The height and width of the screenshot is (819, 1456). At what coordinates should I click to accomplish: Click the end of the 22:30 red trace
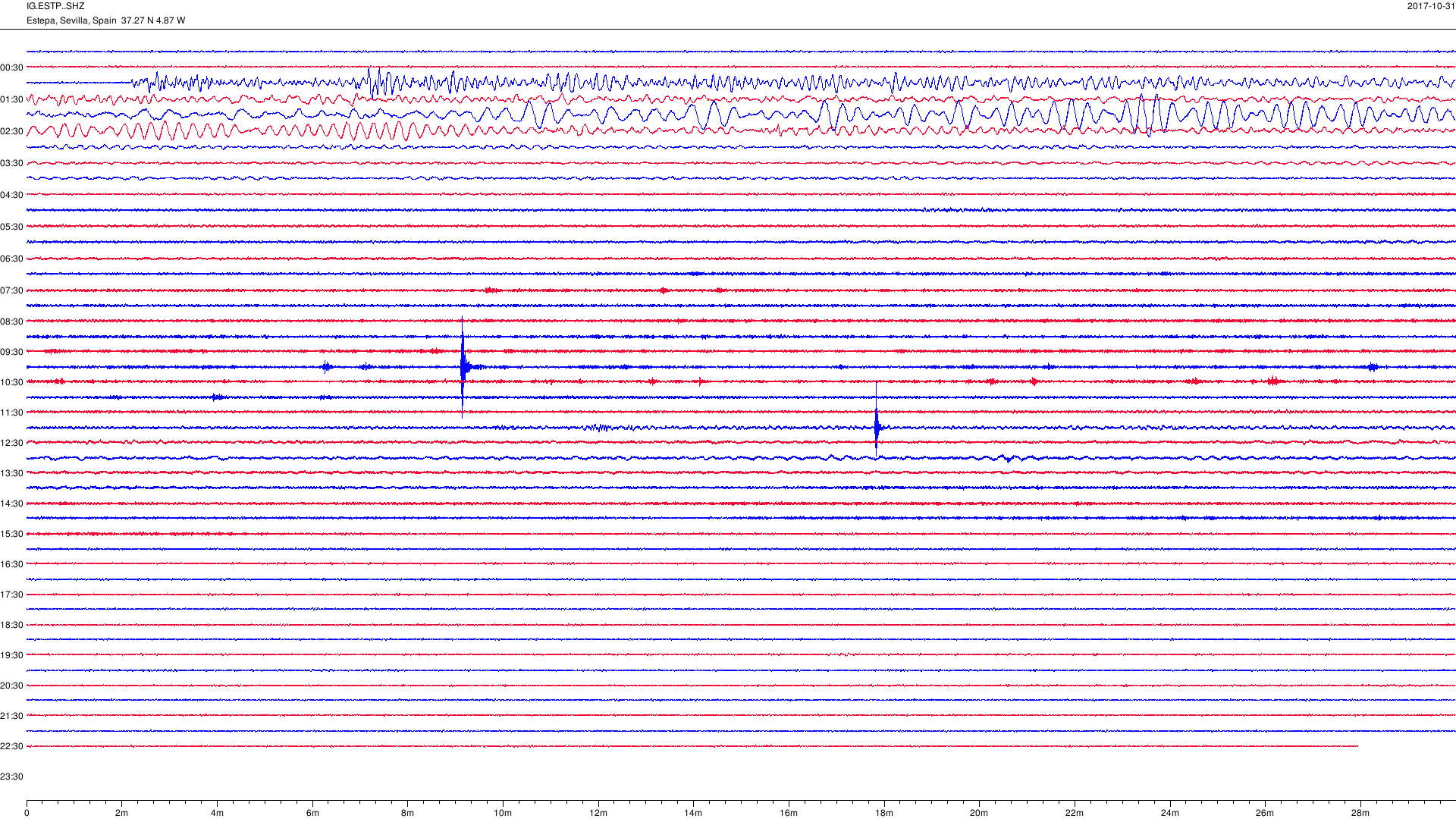[1357, 746]
